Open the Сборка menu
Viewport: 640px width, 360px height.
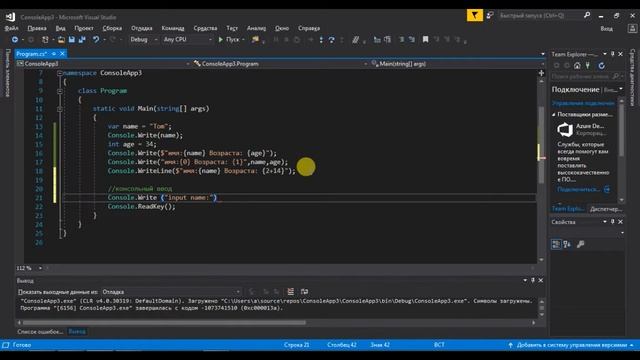click(112, 28)
